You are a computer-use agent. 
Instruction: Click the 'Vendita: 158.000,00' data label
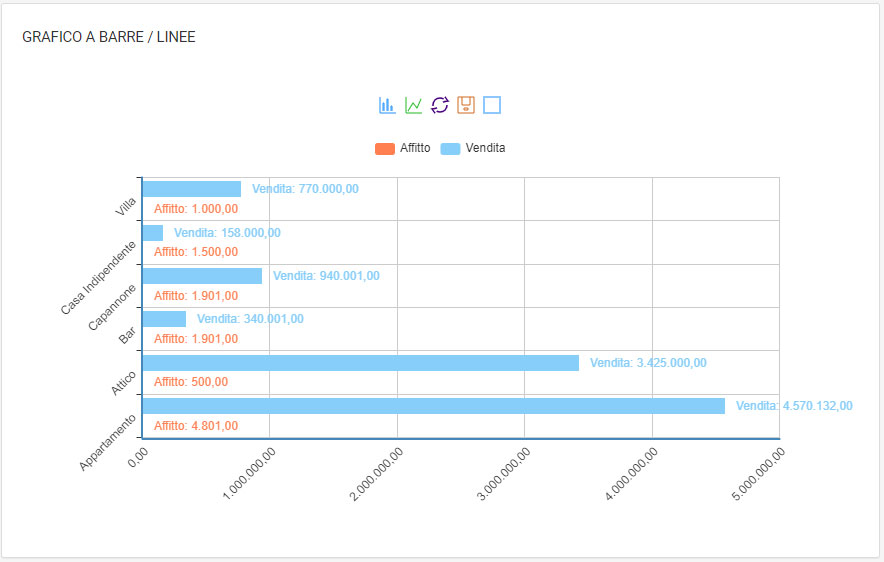(x=227, y=233)
